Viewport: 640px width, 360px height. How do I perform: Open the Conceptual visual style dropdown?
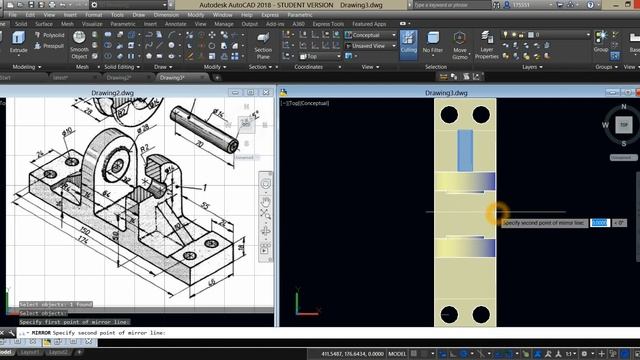click(x=370, y=35)
